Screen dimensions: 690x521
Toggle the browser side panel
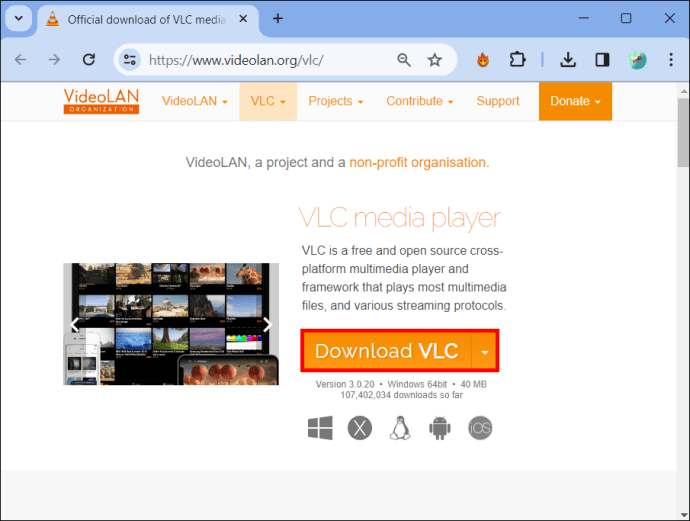602,59
